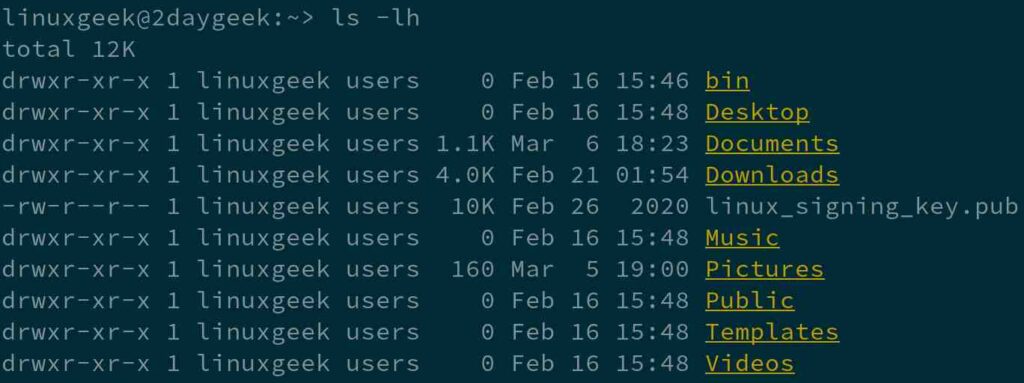Click the 19:00 timestamp for Pictures
Viewport: 1024px width, 383px height.
(652, 269)
